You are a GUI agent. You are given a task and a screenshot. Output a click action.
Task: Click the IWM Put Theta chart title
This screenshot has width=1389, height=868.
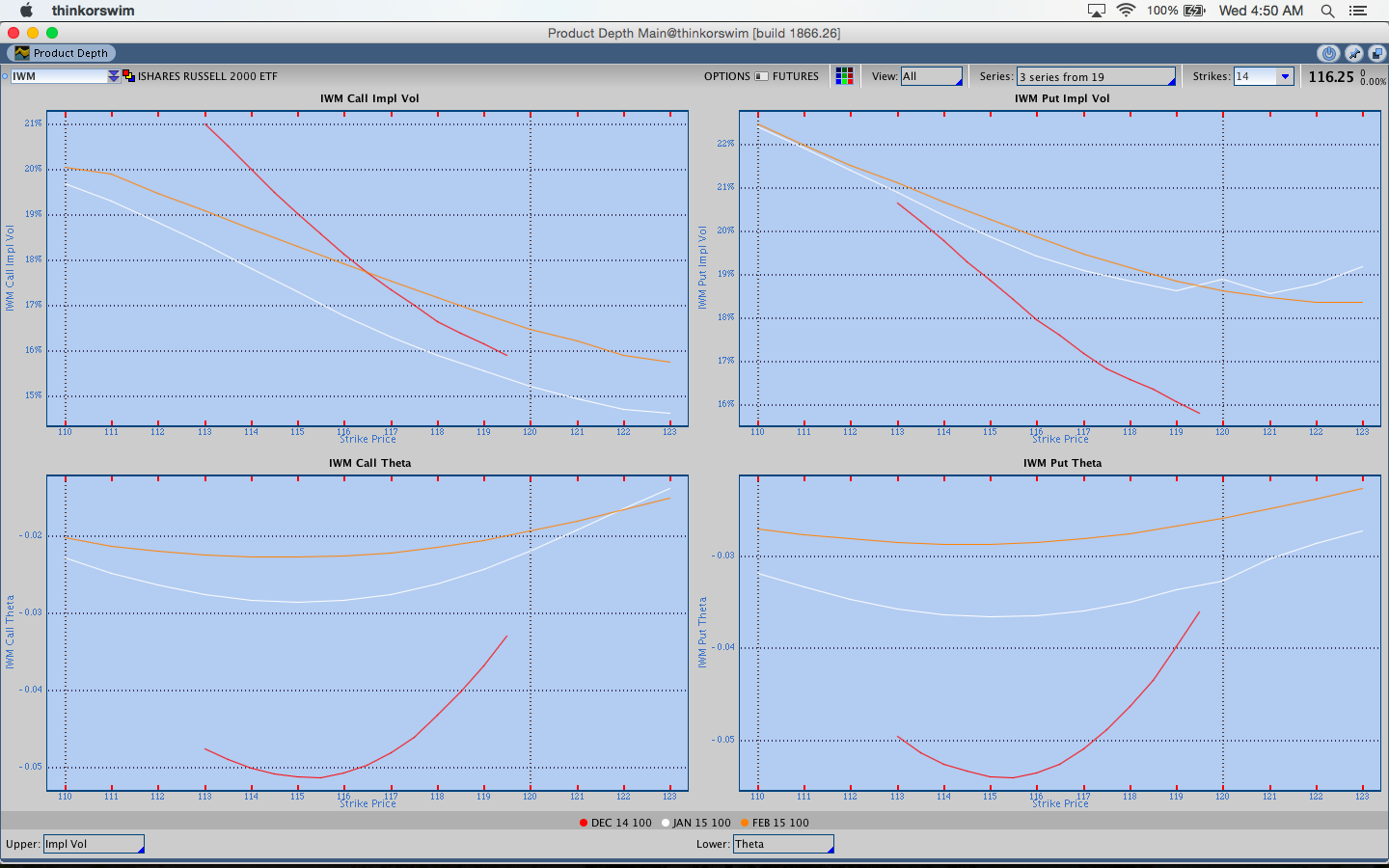(x=1062, y=463)
